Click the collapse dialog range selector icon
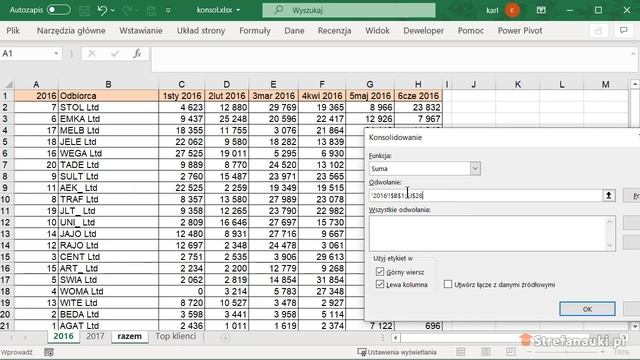Viewport: 640px width, 360px height. [609, 196]
